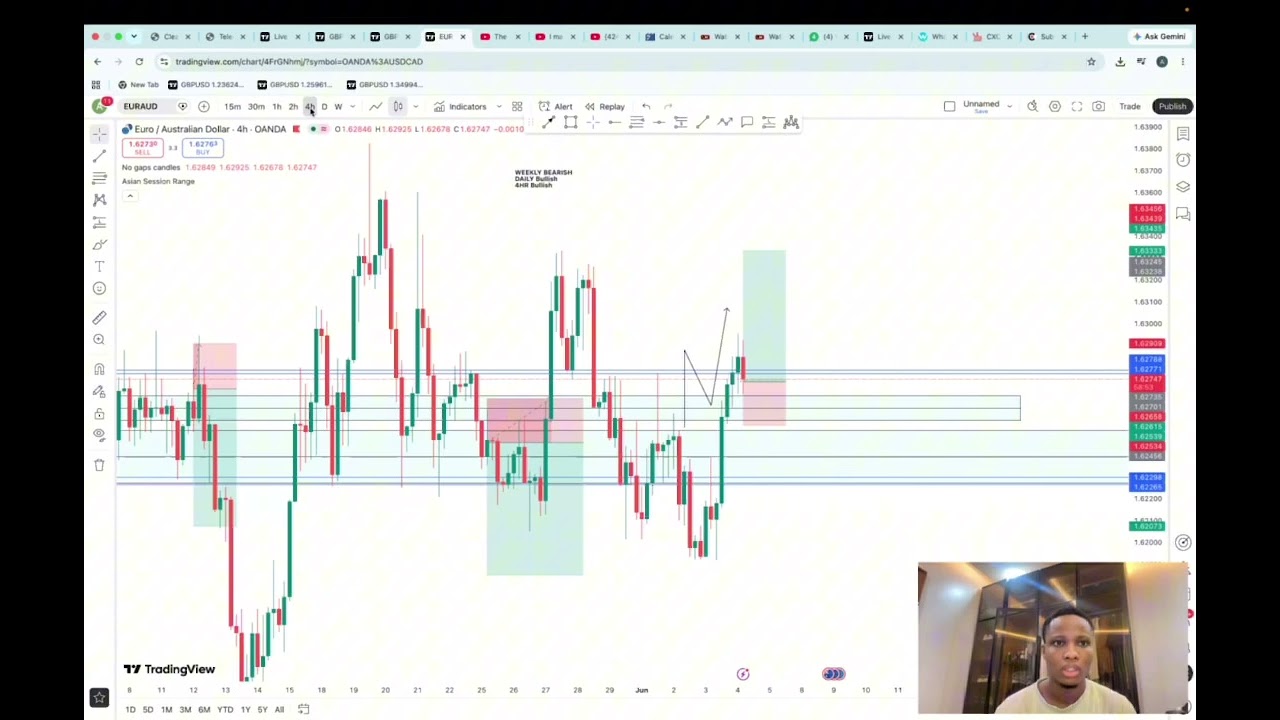Start bar Replay mode
The width and height of the screenshot is (1280, 720).
(x=605, y=106)
